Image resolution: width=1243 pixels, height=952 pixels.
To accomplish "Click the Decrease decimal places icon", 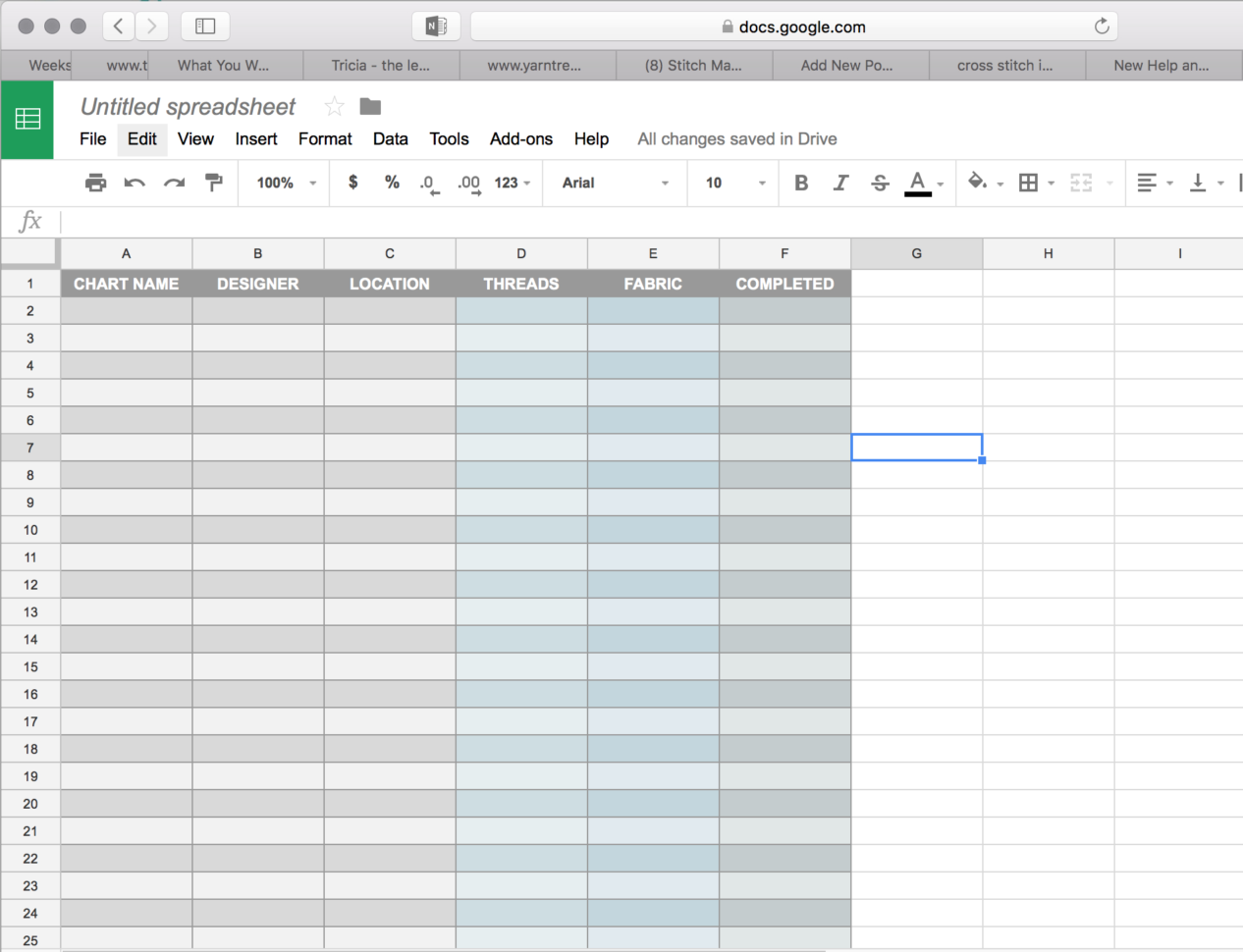I will pyautogui.click(x=429, y=184).
